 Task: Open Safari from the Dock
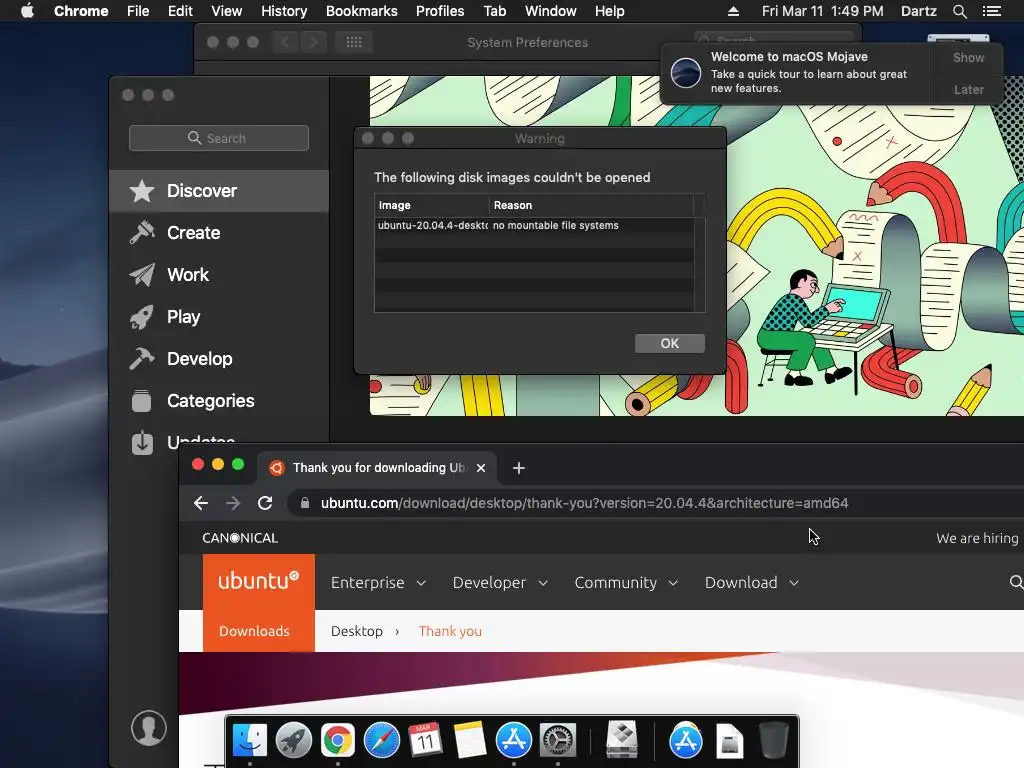point(381,740)
